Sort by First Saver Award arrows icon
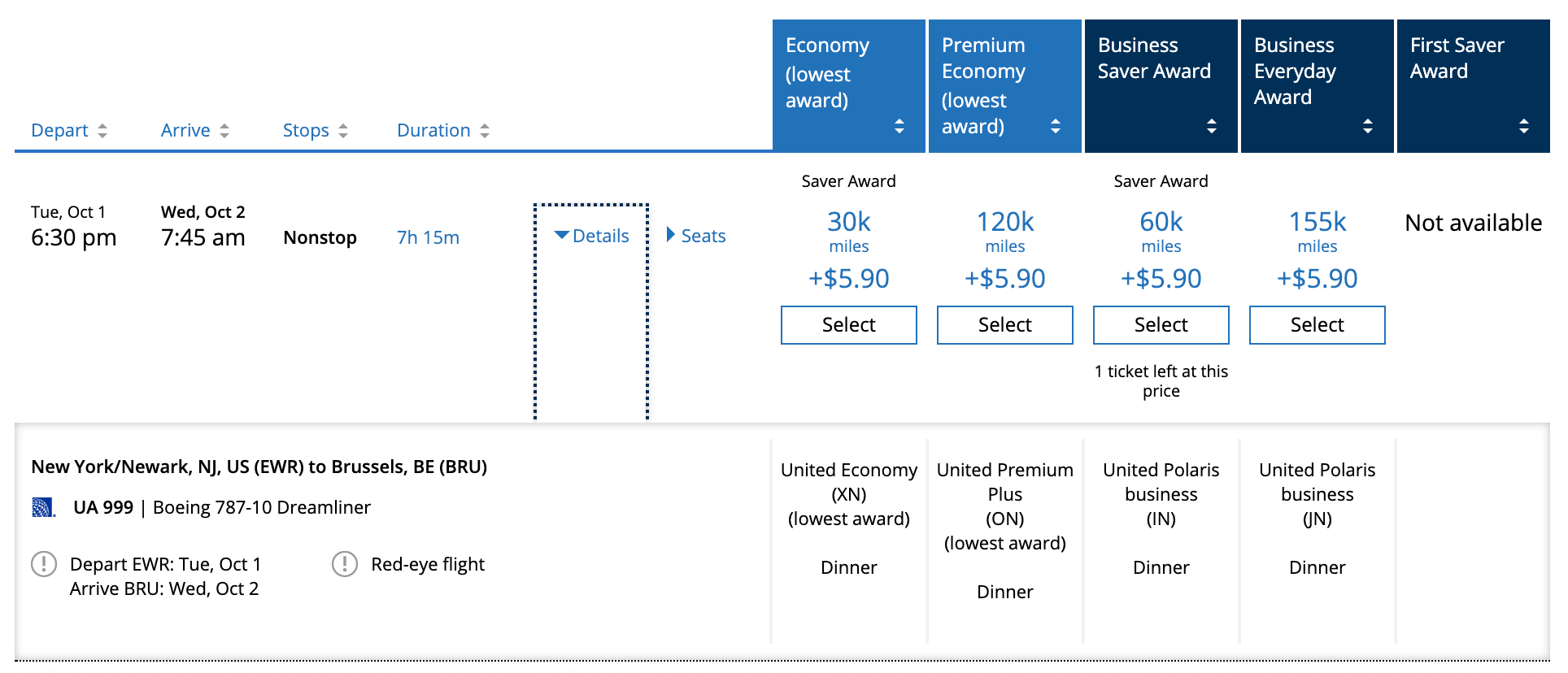Image resolution: width=1568 pixels, height=673 pixels. pyautogui.click(x=1523, y=126)
